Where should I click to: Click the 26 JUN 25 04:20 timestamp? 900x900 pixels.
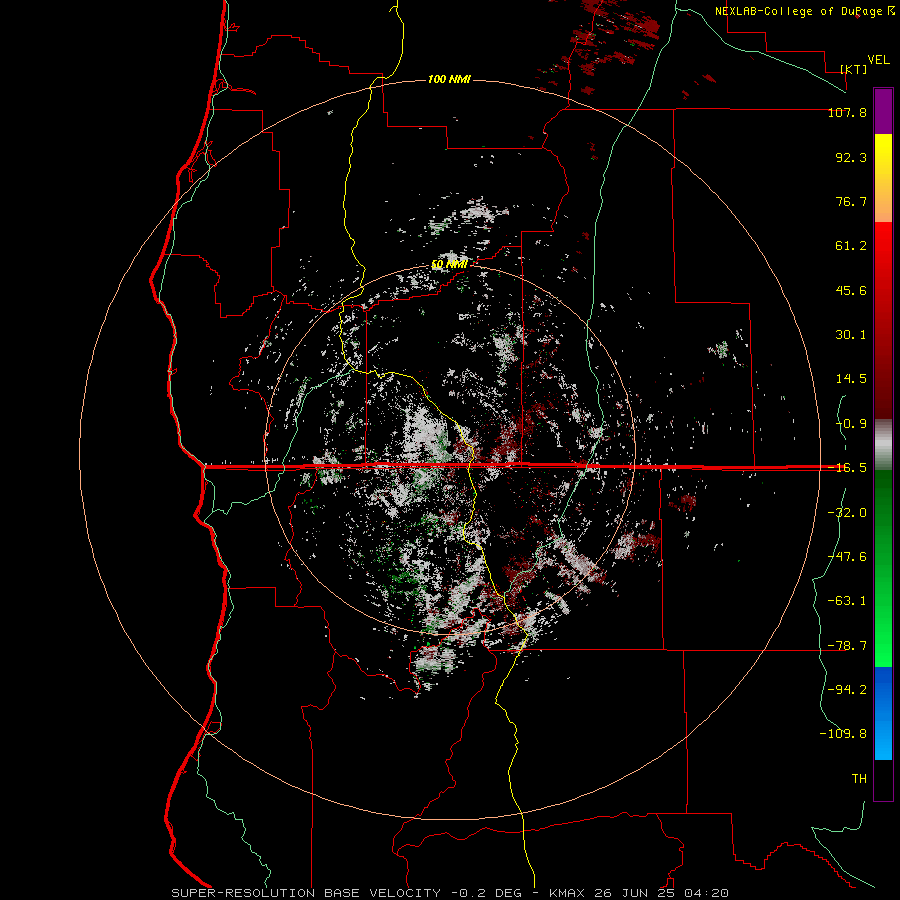click(661, 893)
